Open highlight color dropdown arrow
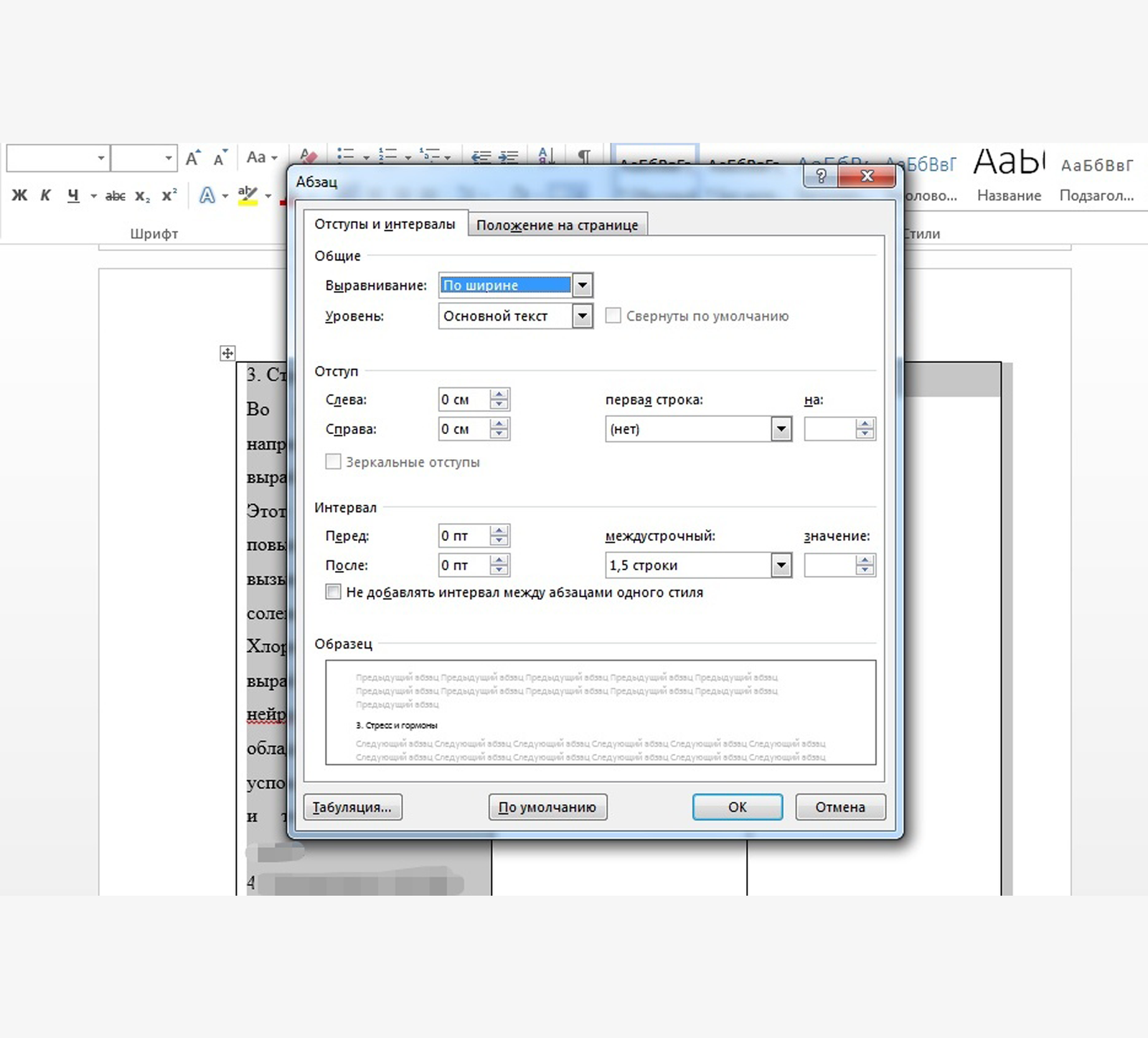1148x1038 pixels. [268, 196]
